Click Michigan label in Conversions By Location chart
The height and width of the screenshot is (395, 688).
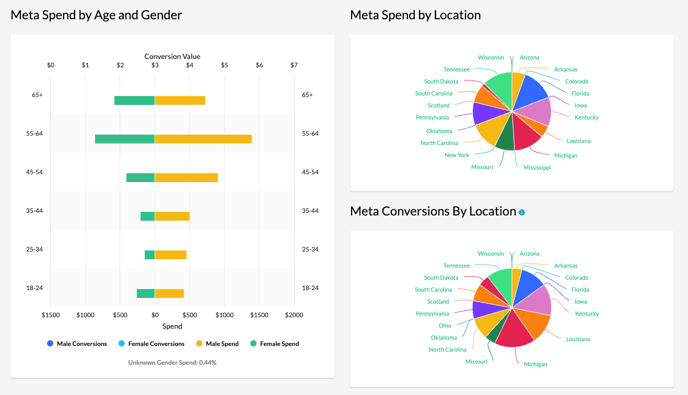(x=535, y=364)
